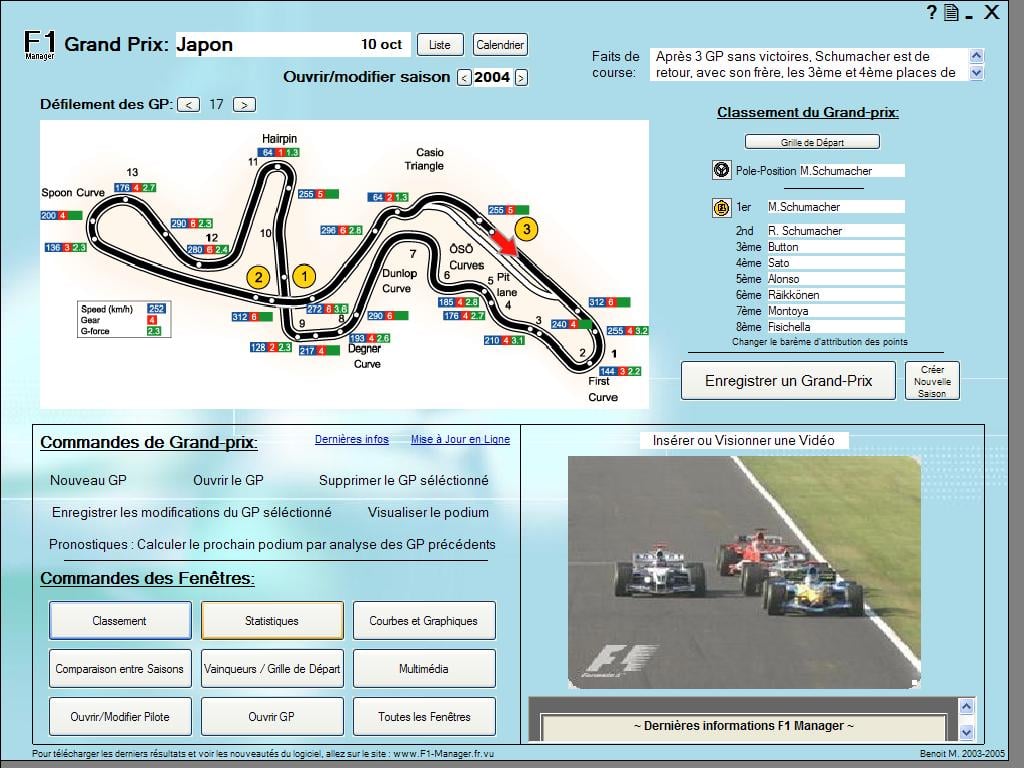
Task: Click Toutes les Fenêtres button
Action: click(x=424, y=716)
